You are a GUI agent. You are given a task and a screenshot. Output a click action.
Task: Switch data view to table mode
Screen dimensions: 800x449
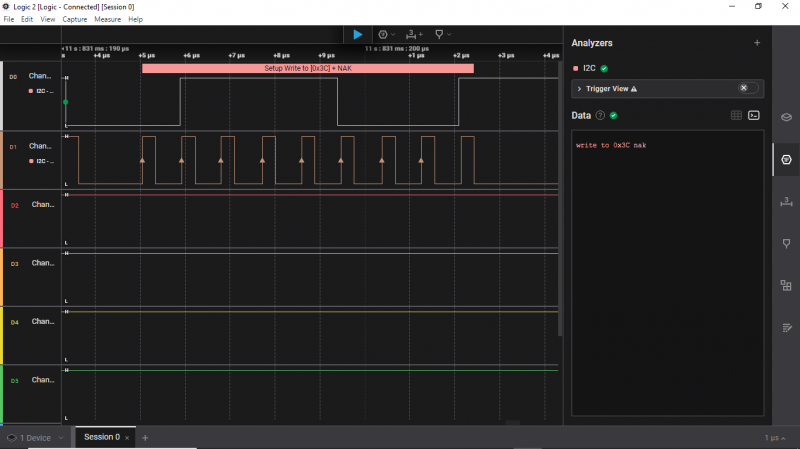coord(736,115)
